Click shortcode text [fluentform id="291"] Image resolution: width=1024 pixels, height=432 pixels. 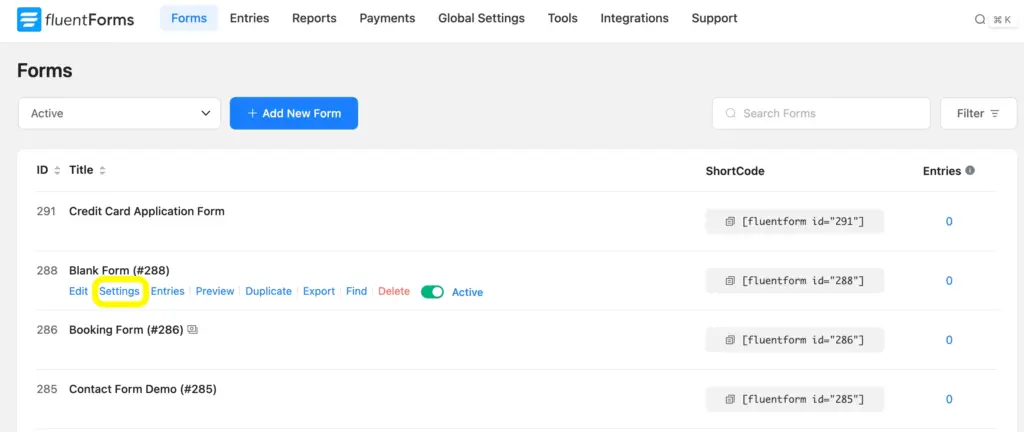pyautogui.click(x=803, y=222)
